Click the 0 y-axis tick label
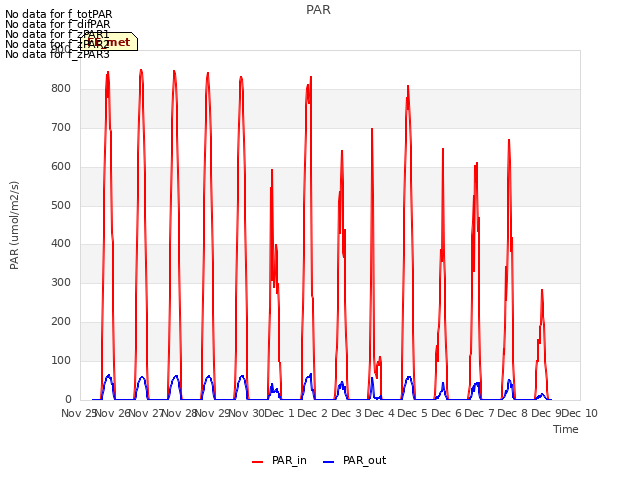This screenshot has width=640, height=480. point(68,399)
